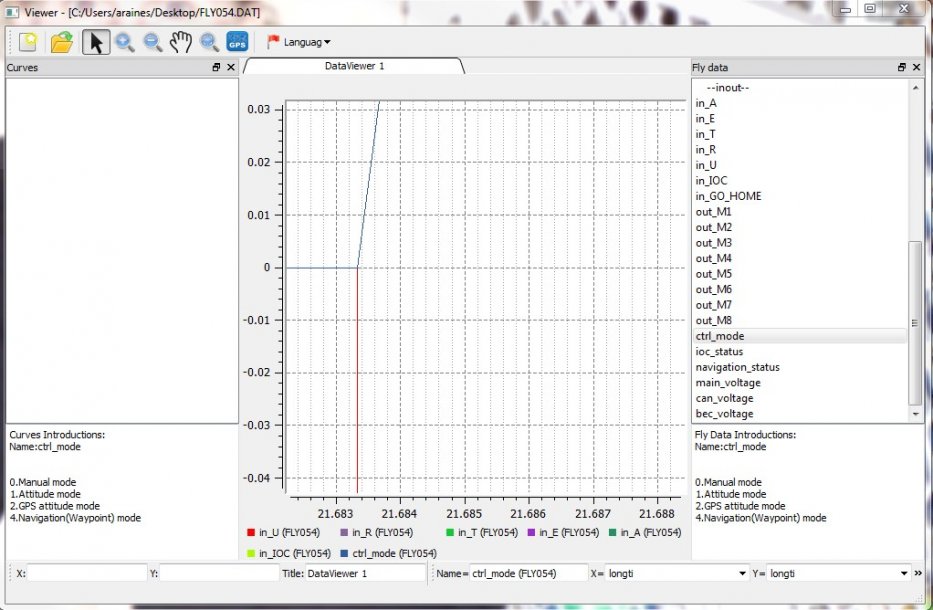Viewport: 933px width, 610px height.
Task: Select the arrow pointer tool
Action: pyautogui.click(x=96, y=42)
